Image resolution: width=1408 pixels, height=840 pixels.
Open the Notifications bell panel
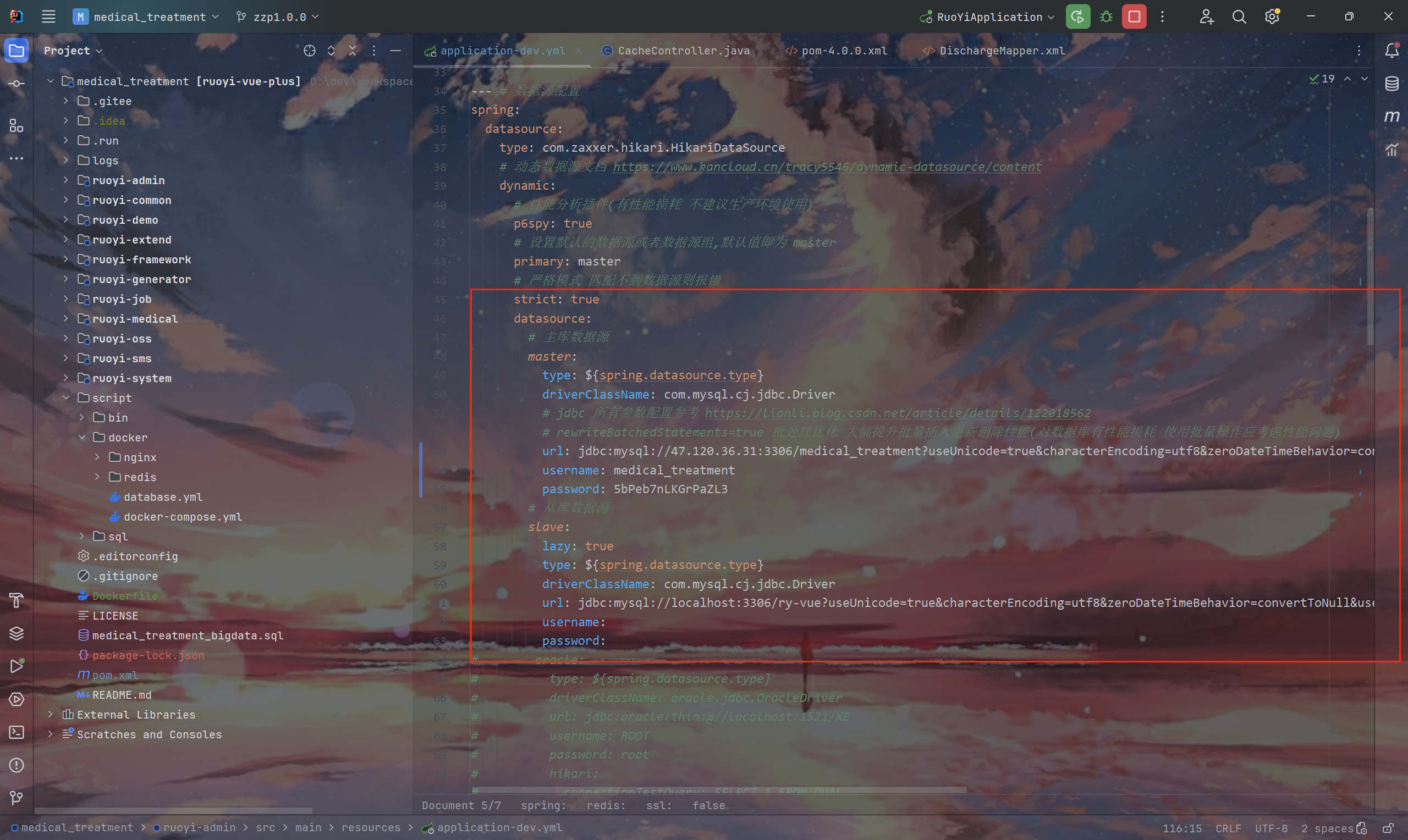click(1391, 51)
